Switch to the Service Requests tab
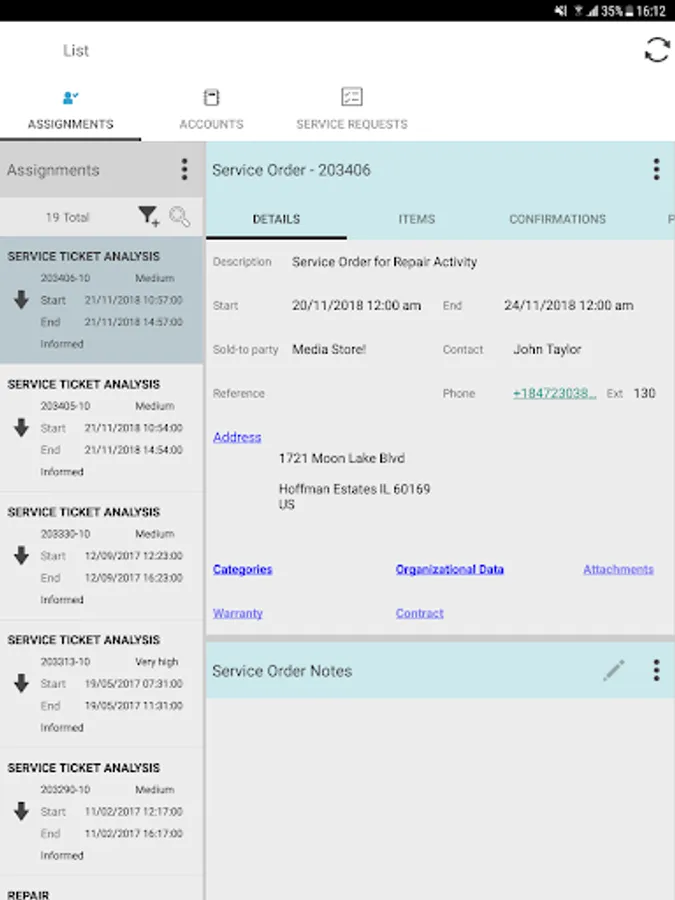675x900 pixels. point(352,111)
